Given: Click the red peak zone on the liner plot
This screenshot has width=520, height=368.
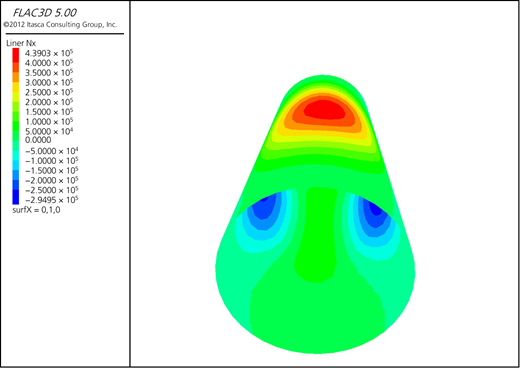Looking at the screenshot, I should pos(324,110).
